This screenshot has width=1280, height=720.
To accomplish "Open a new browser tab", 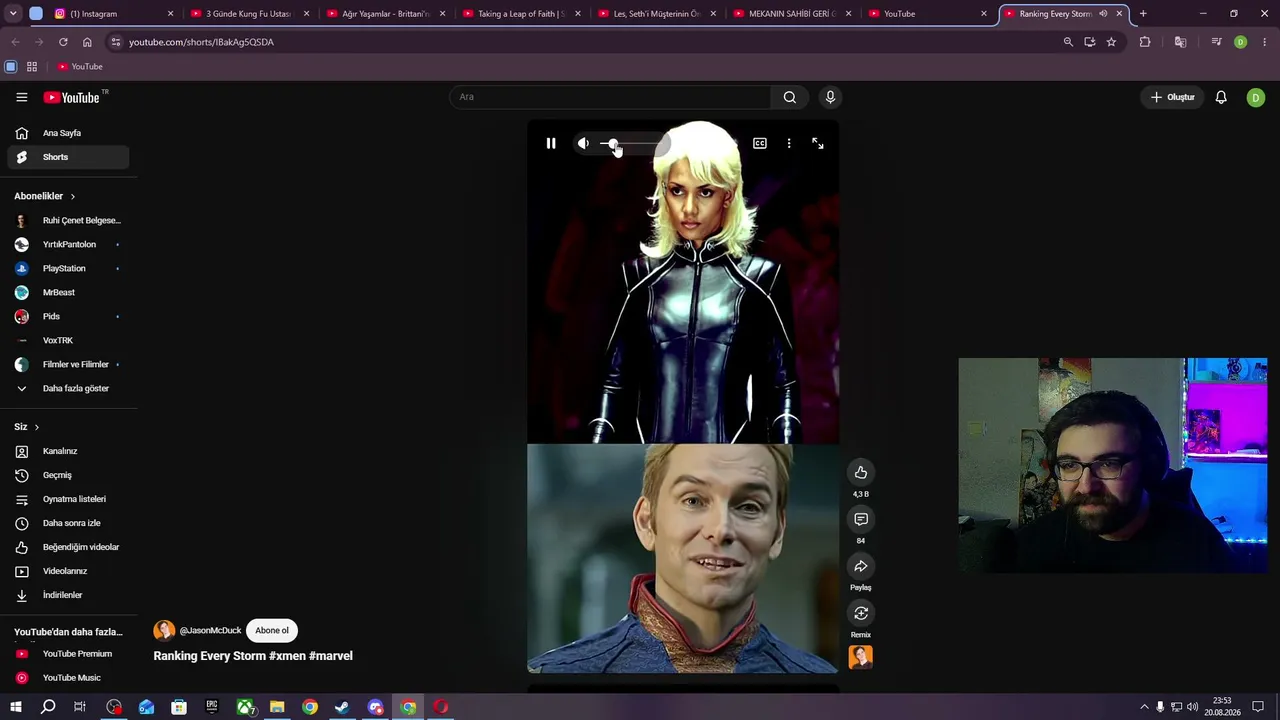I will (x=1143, y=14).
